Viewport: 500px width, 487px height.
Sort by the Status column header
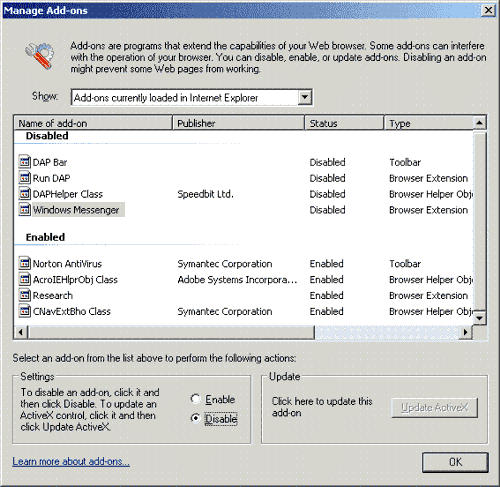click(x=344, y=123)
